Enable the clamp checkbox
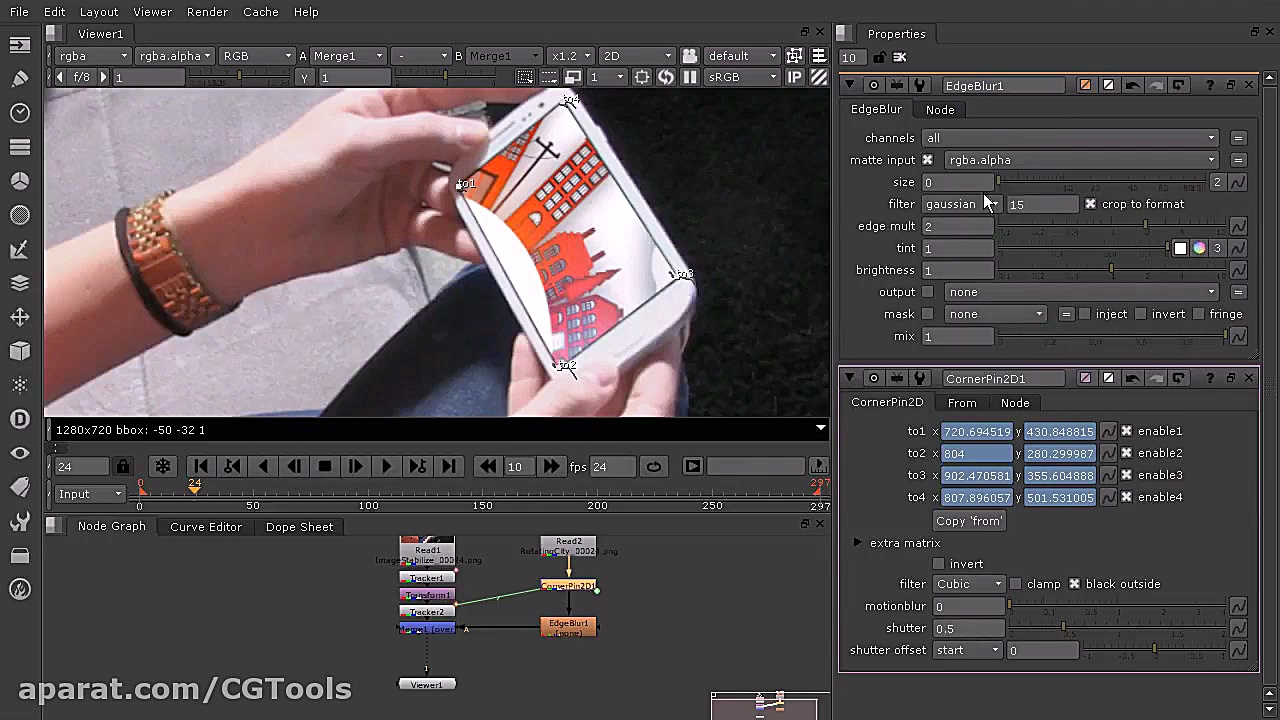Viewport: 1280px width, 720px height. click(1016, 584)
